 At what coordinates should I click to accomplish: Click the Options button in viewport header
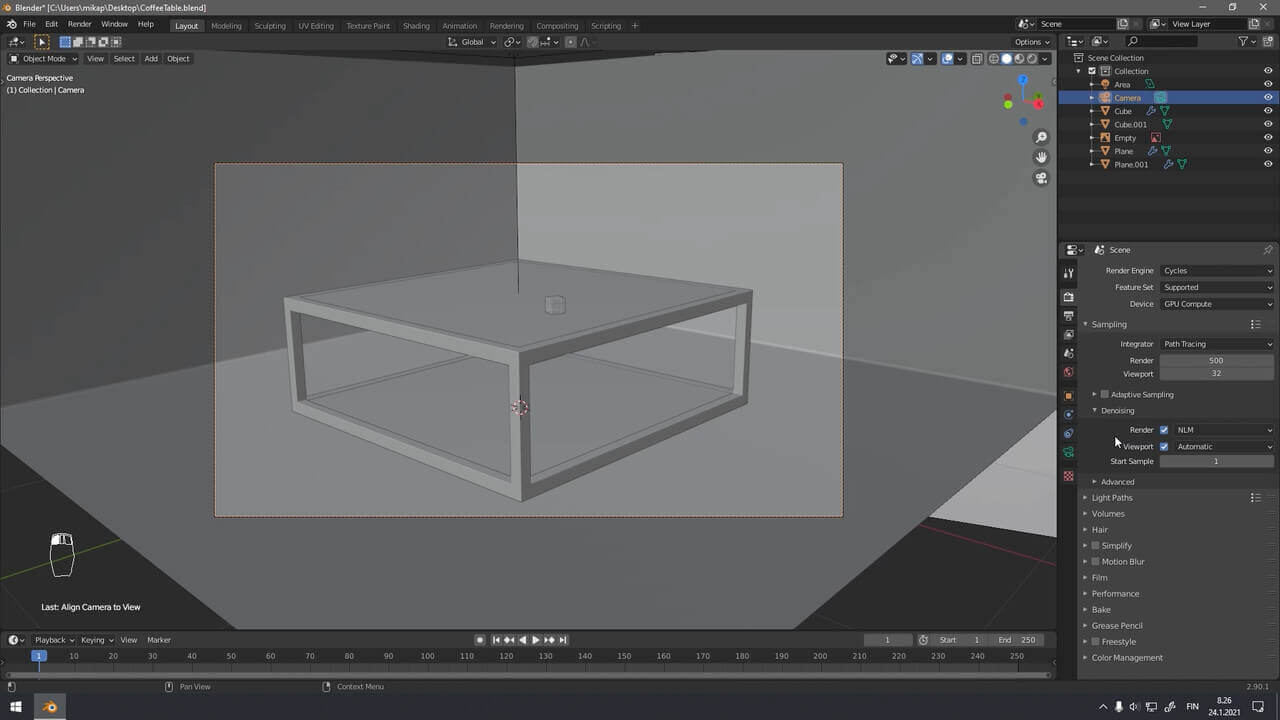(x=1031, y=42)
